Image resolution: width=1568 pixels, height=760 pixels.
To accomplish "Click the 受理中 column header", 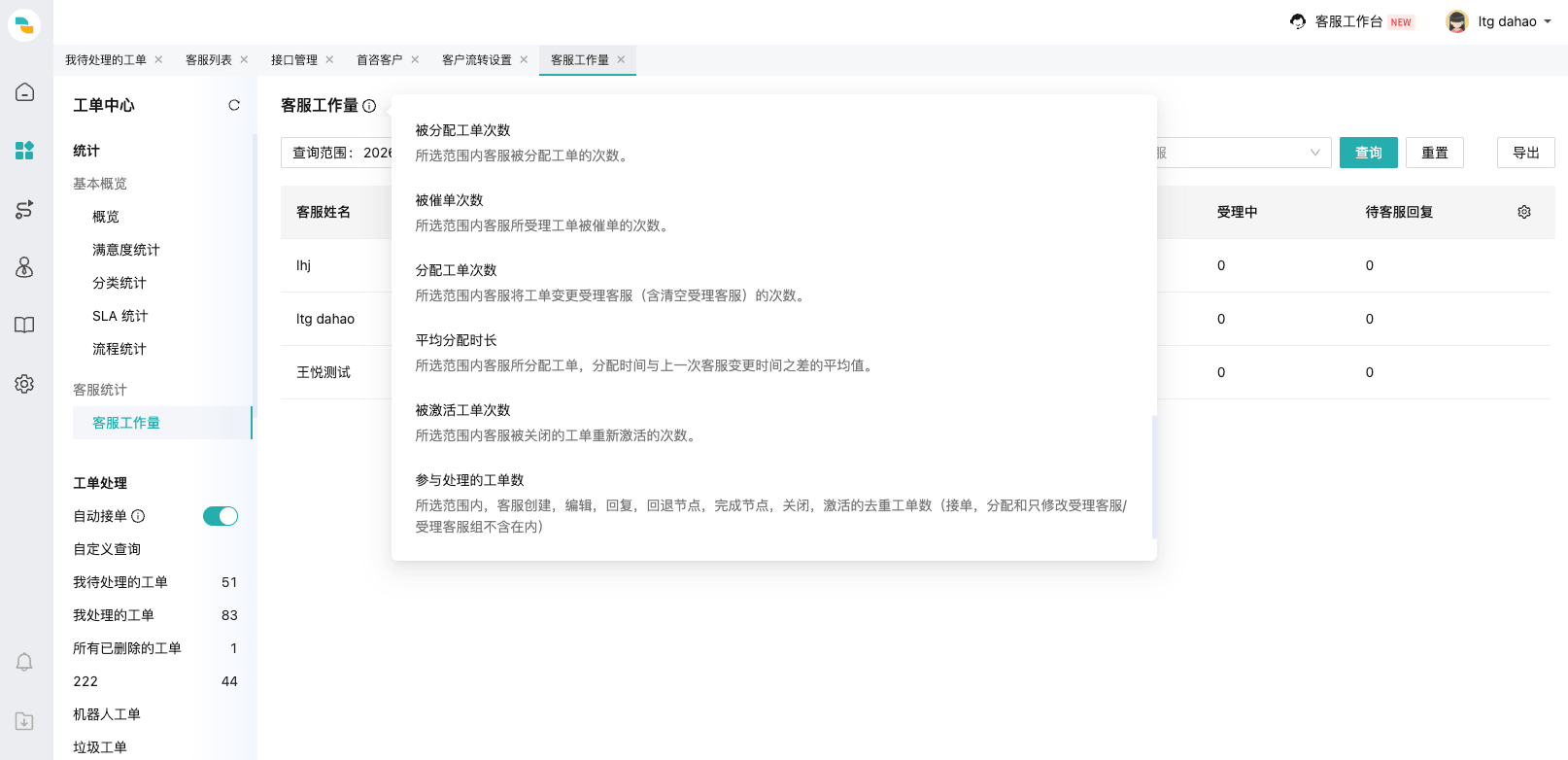I will pyautogui.click(x=1238, y=212).
